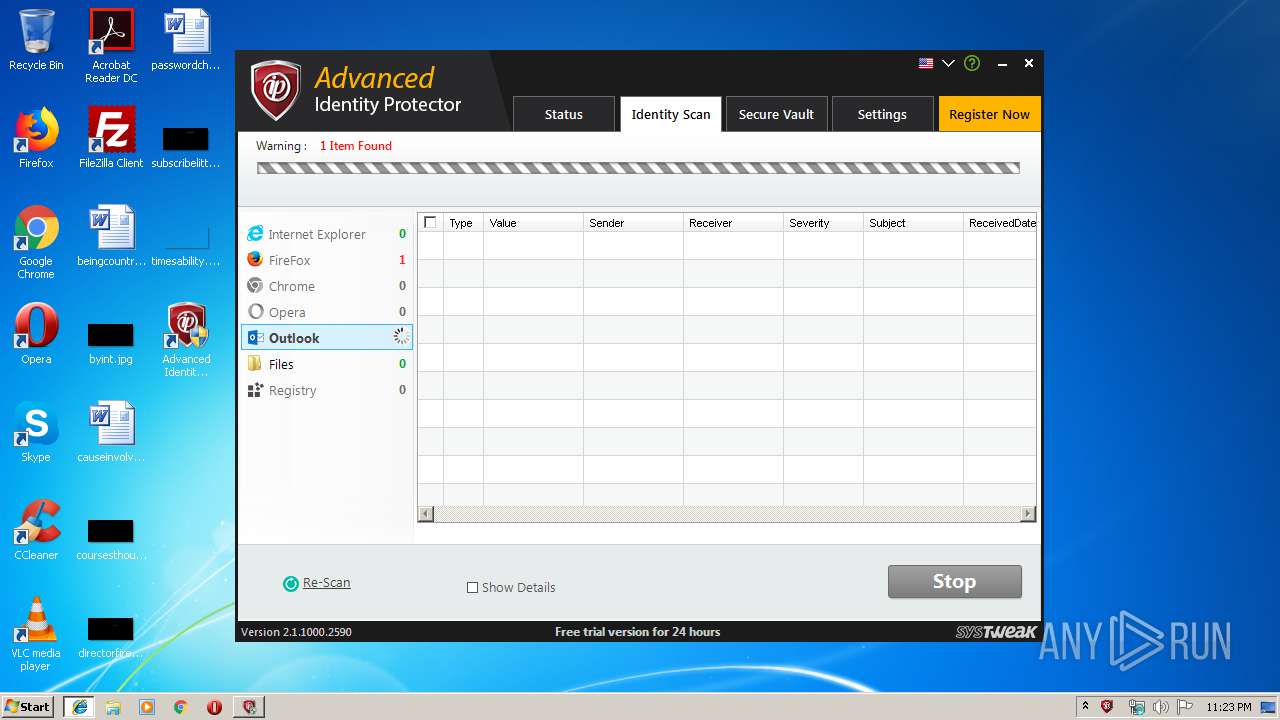This screenshot has width=1280, height=720.
Task: Enable the Show Details checkbox
Action: 472,588
